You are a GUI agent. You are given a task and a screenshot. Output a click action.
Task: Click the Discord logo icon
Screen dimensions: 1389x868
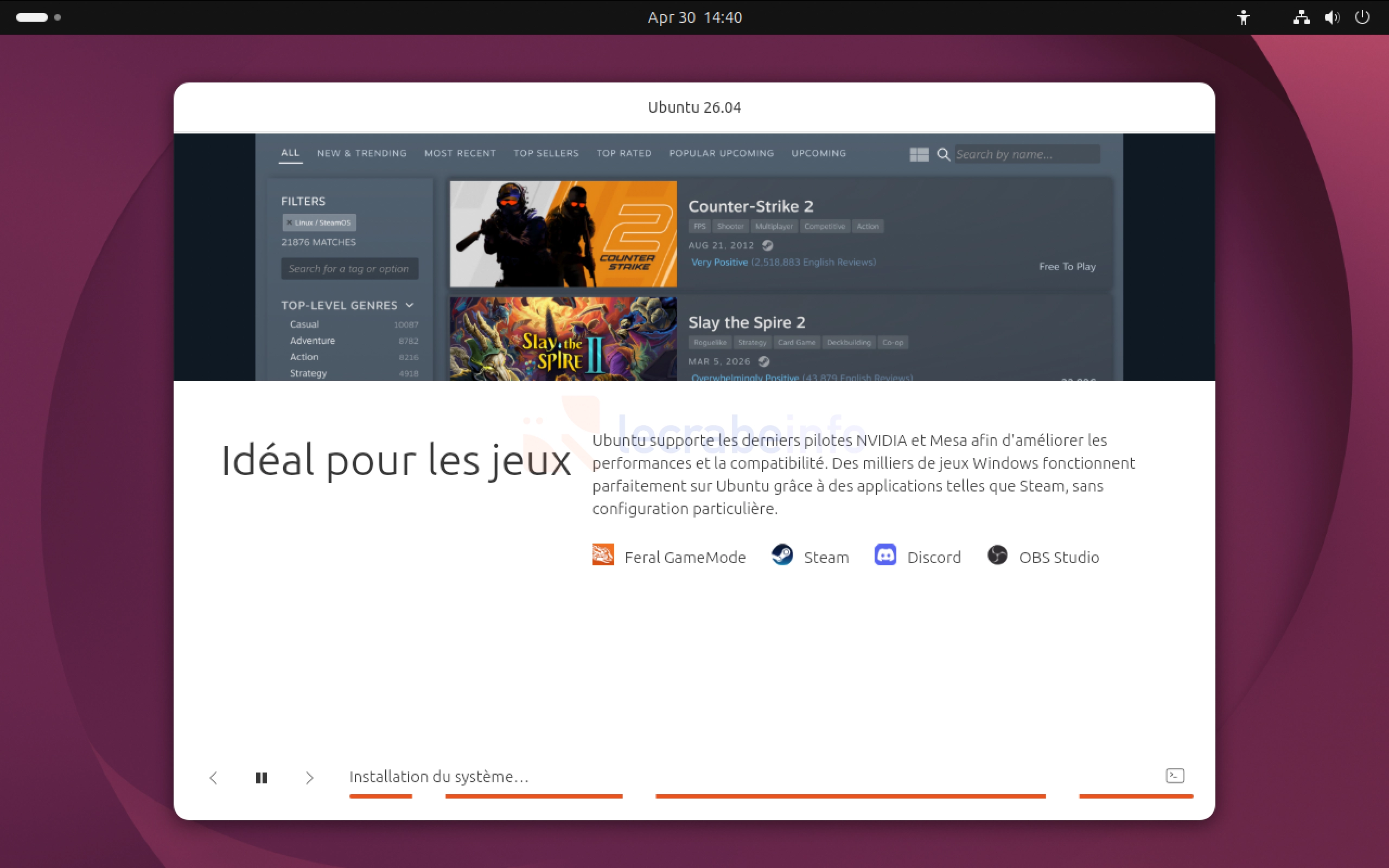click(x=885, y=555)
